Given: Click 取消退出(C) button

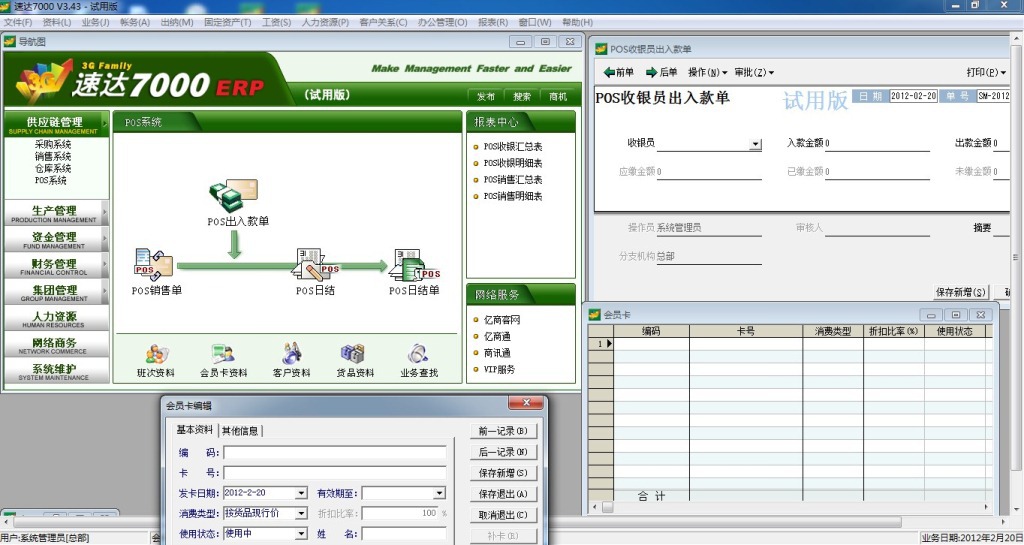Looking at the screenshot, I should (504, 514).
